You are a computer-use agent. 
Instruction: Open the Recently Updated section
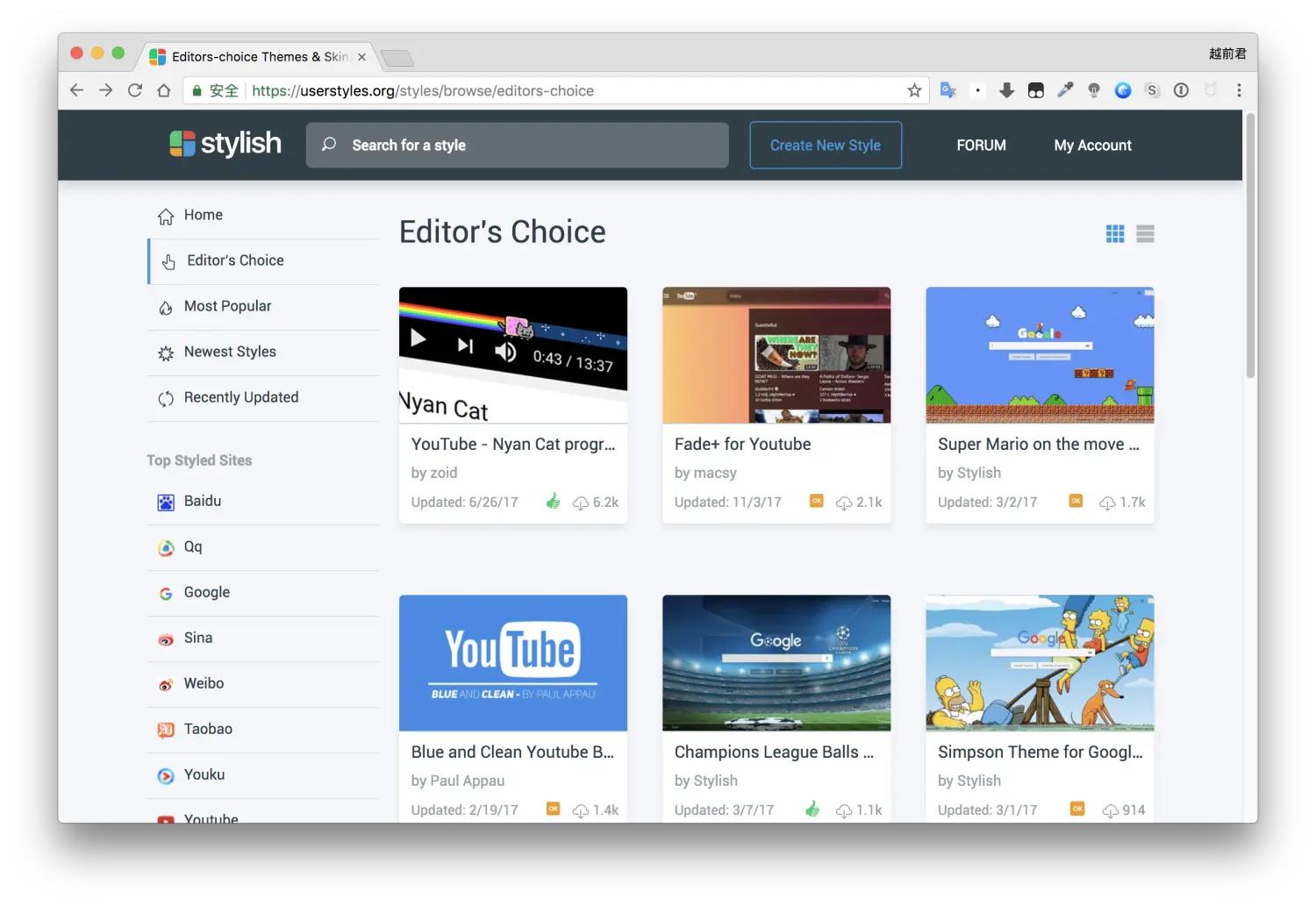click(263, 398)
